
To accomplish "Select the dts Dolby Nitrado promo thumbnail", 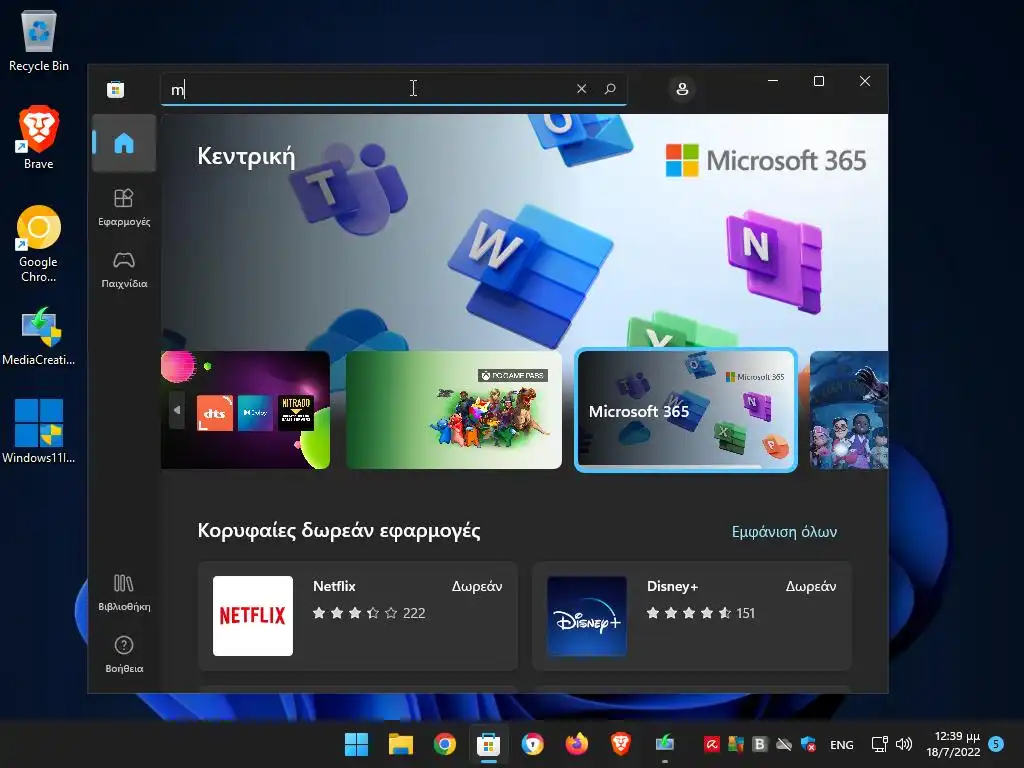I will click(x=246, y=410).
